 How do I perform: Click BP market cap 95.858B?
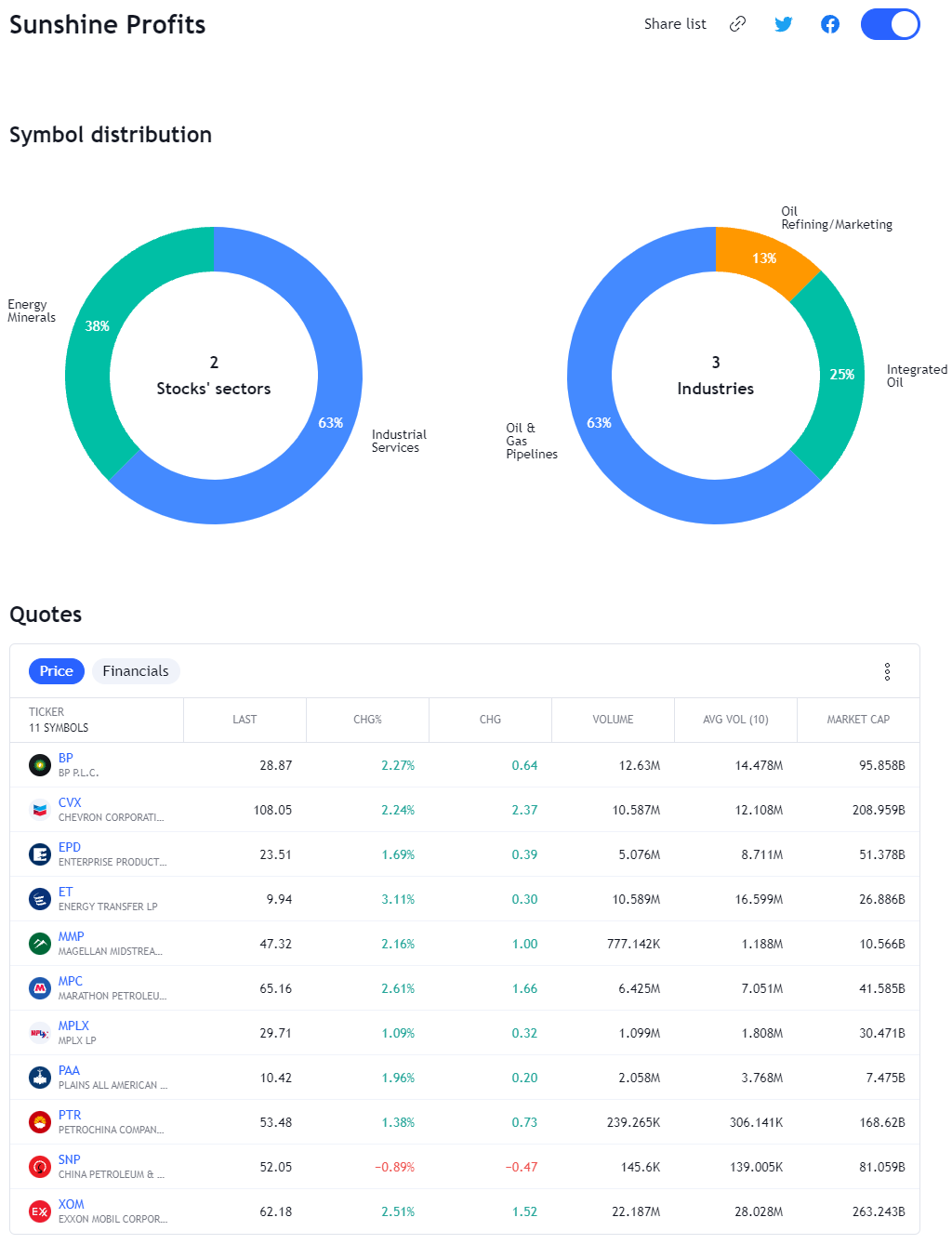(882, 765)
